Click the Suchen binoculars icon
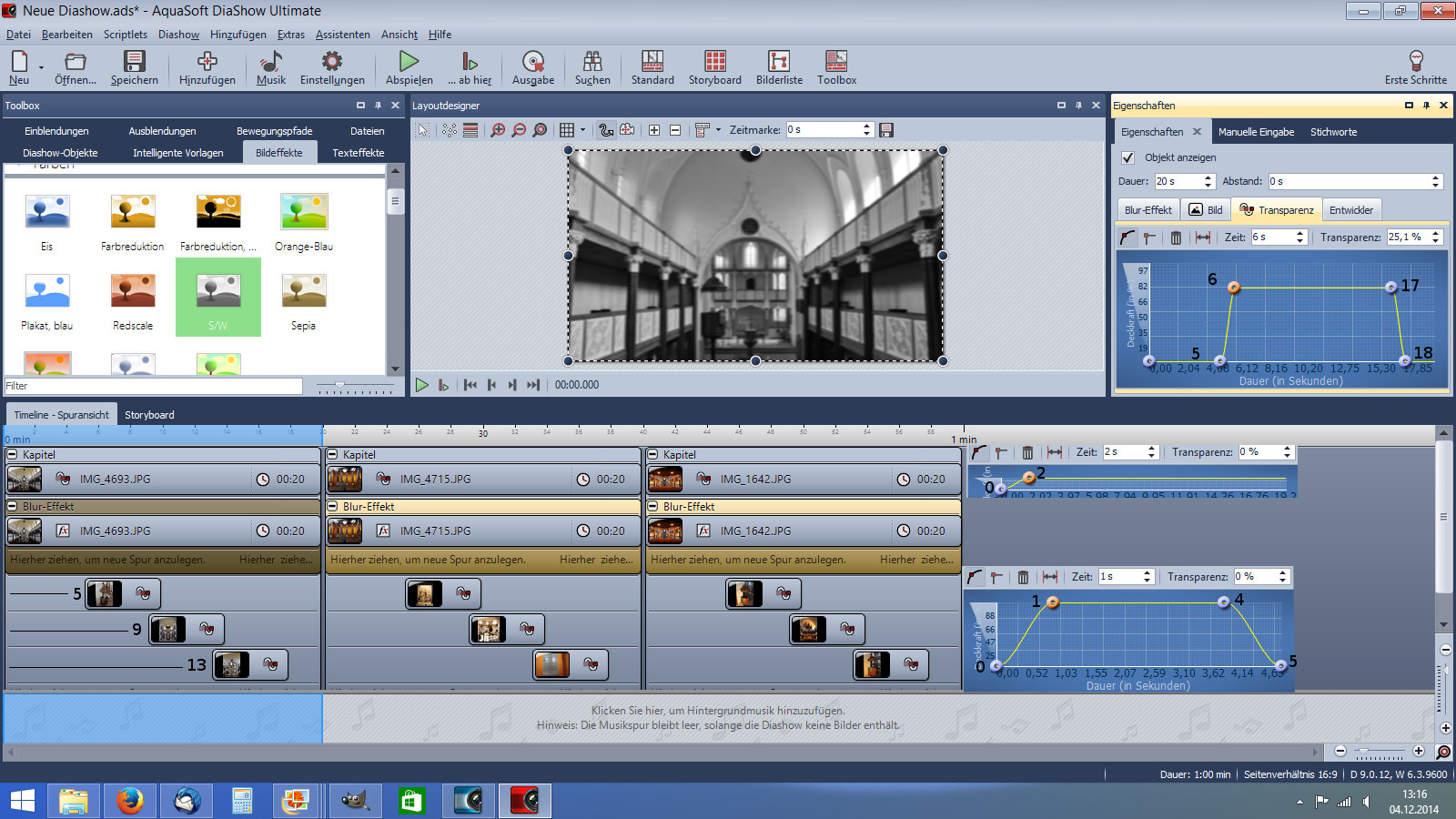 pos(592,61)
